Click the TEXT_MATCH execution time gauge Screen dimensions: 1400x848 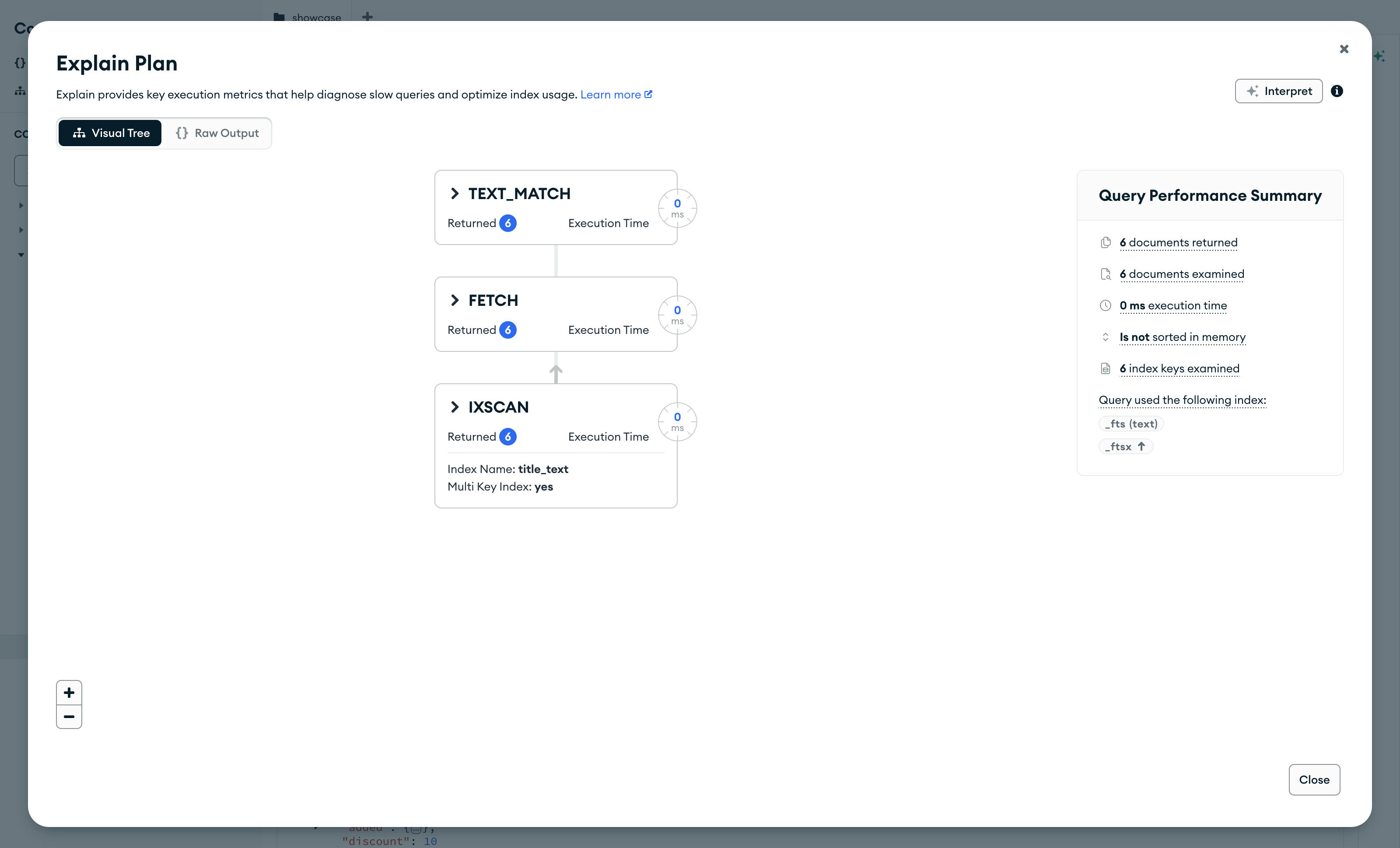click(677, 208)
